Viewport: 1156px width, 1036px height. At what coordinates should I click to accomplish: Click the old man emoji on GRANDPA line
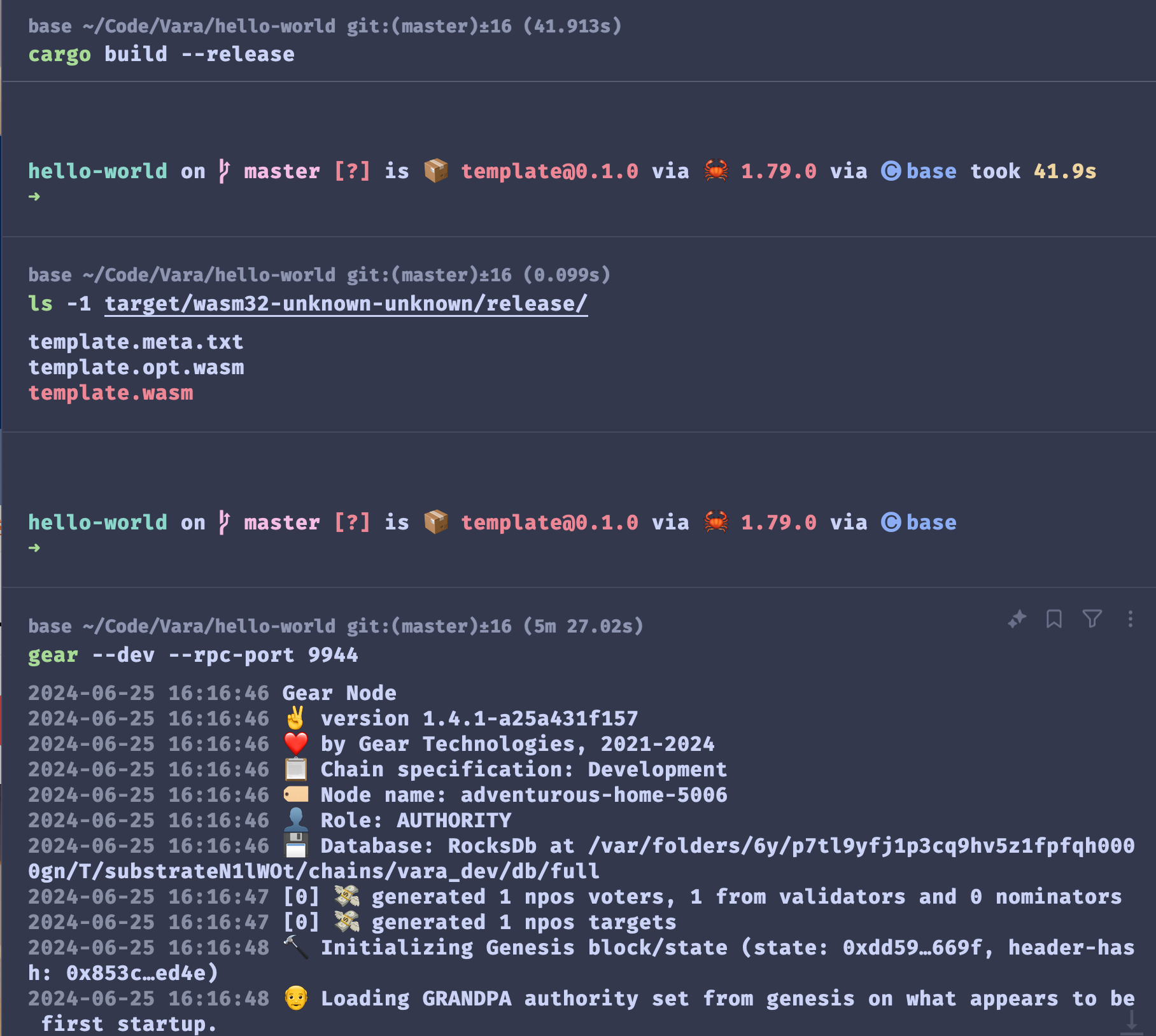(295, 998)
